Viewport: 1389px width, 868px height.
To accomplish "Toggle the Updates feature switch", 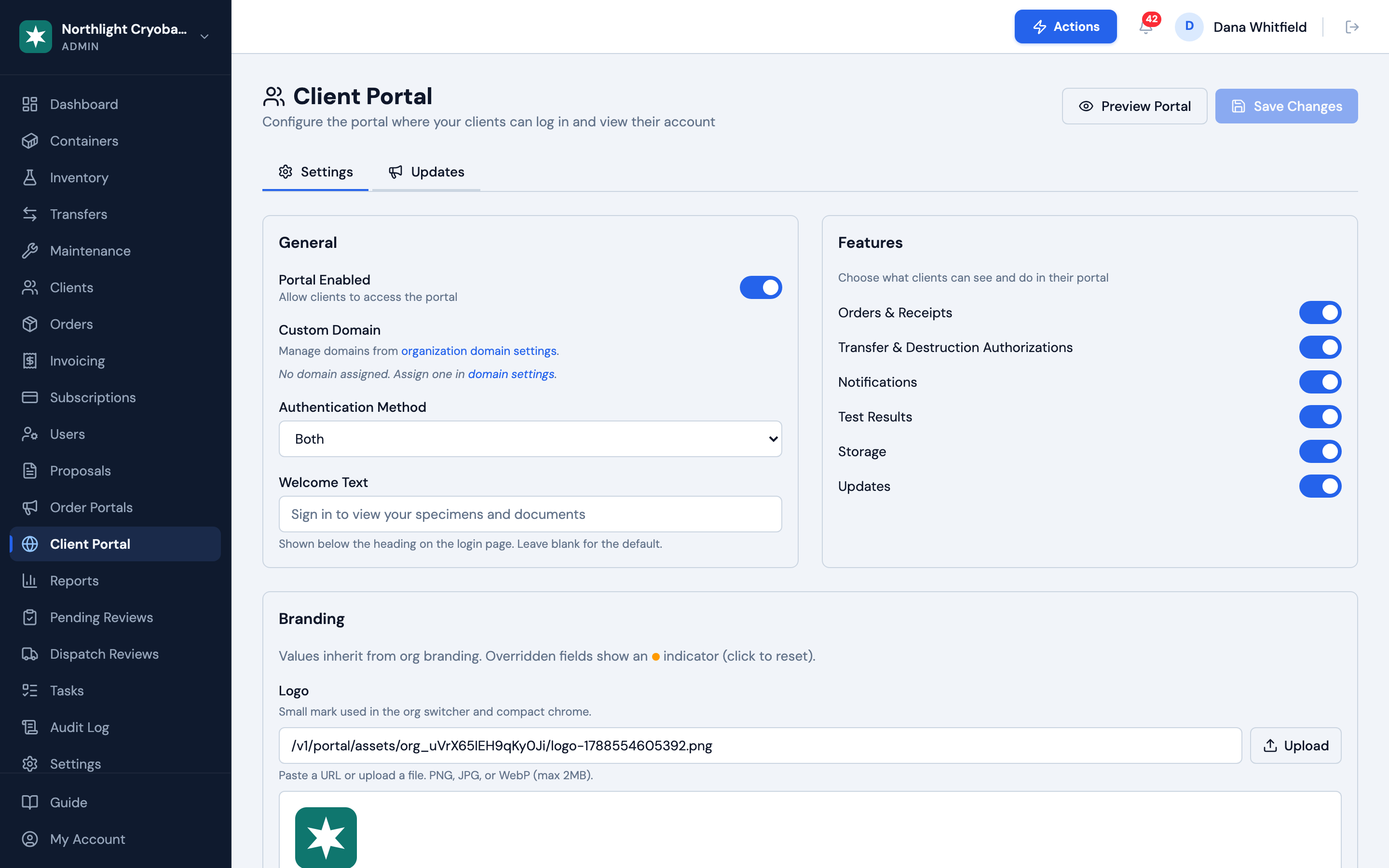I will tap(1320, 486).
